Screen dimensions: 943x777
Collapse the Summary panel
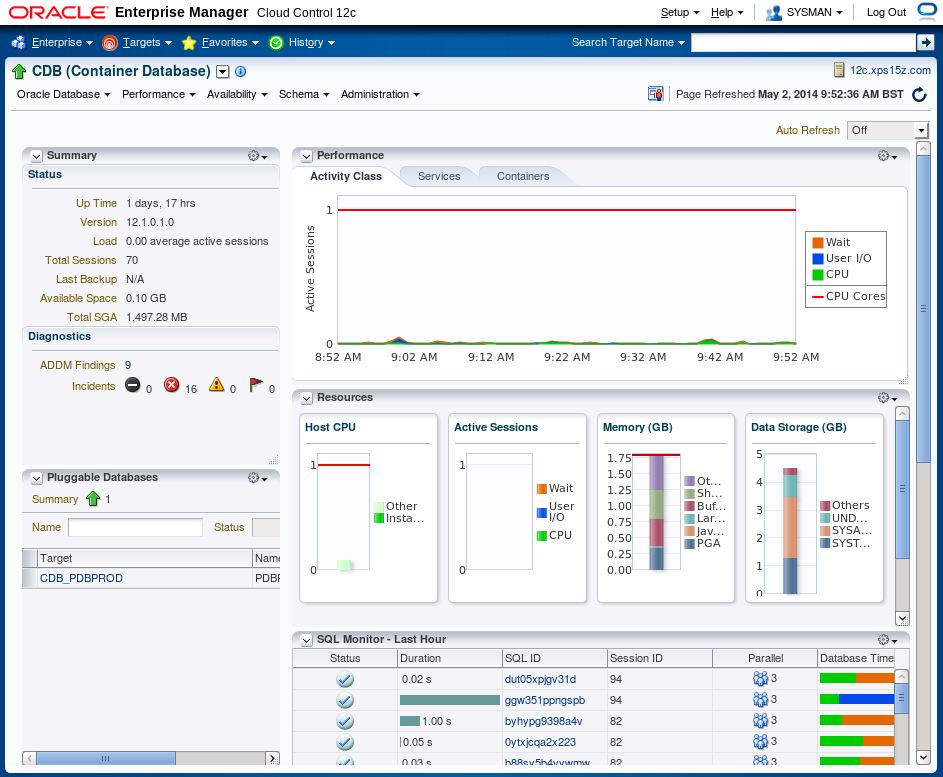37,156
